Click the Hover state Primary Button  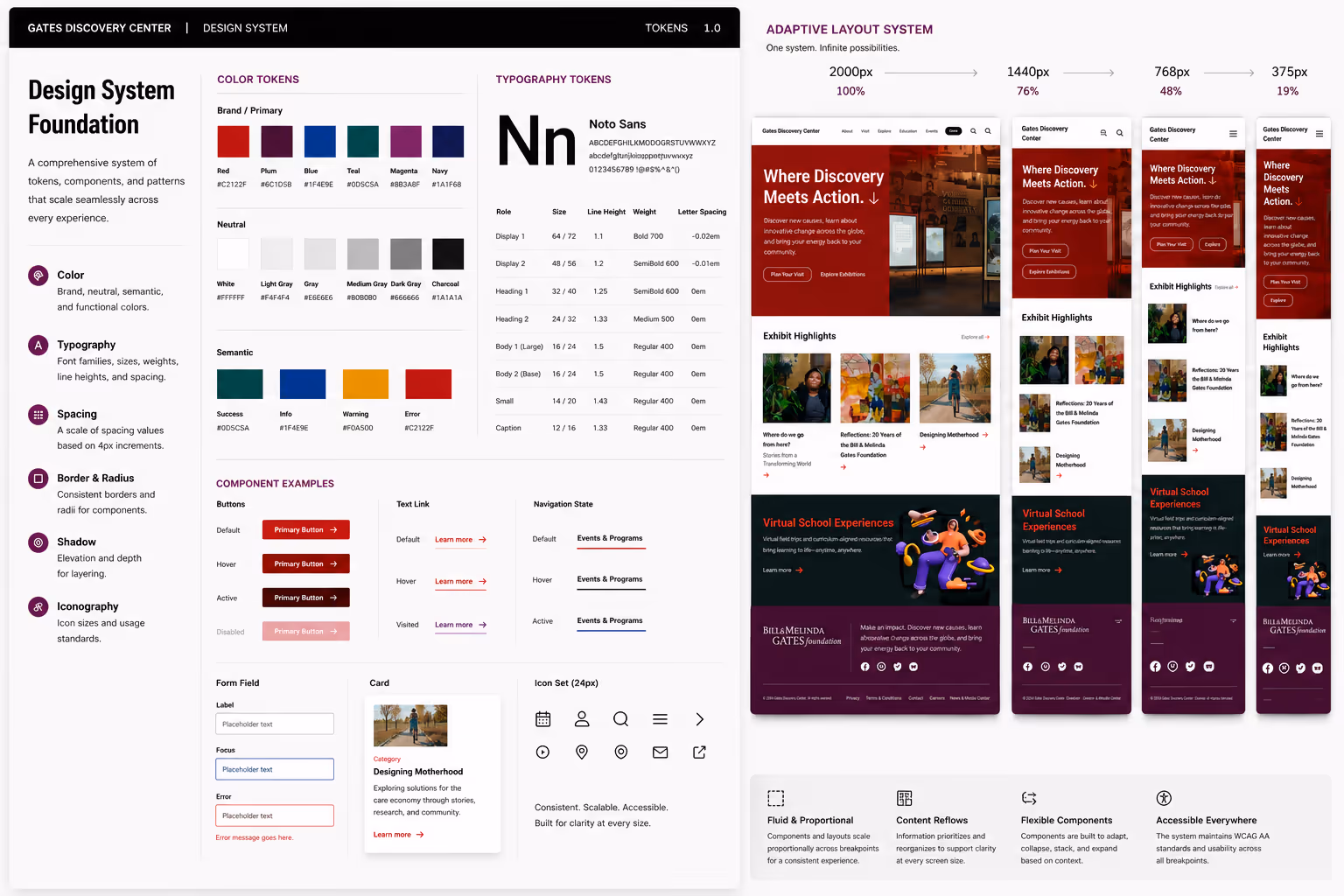pos(306,564)
